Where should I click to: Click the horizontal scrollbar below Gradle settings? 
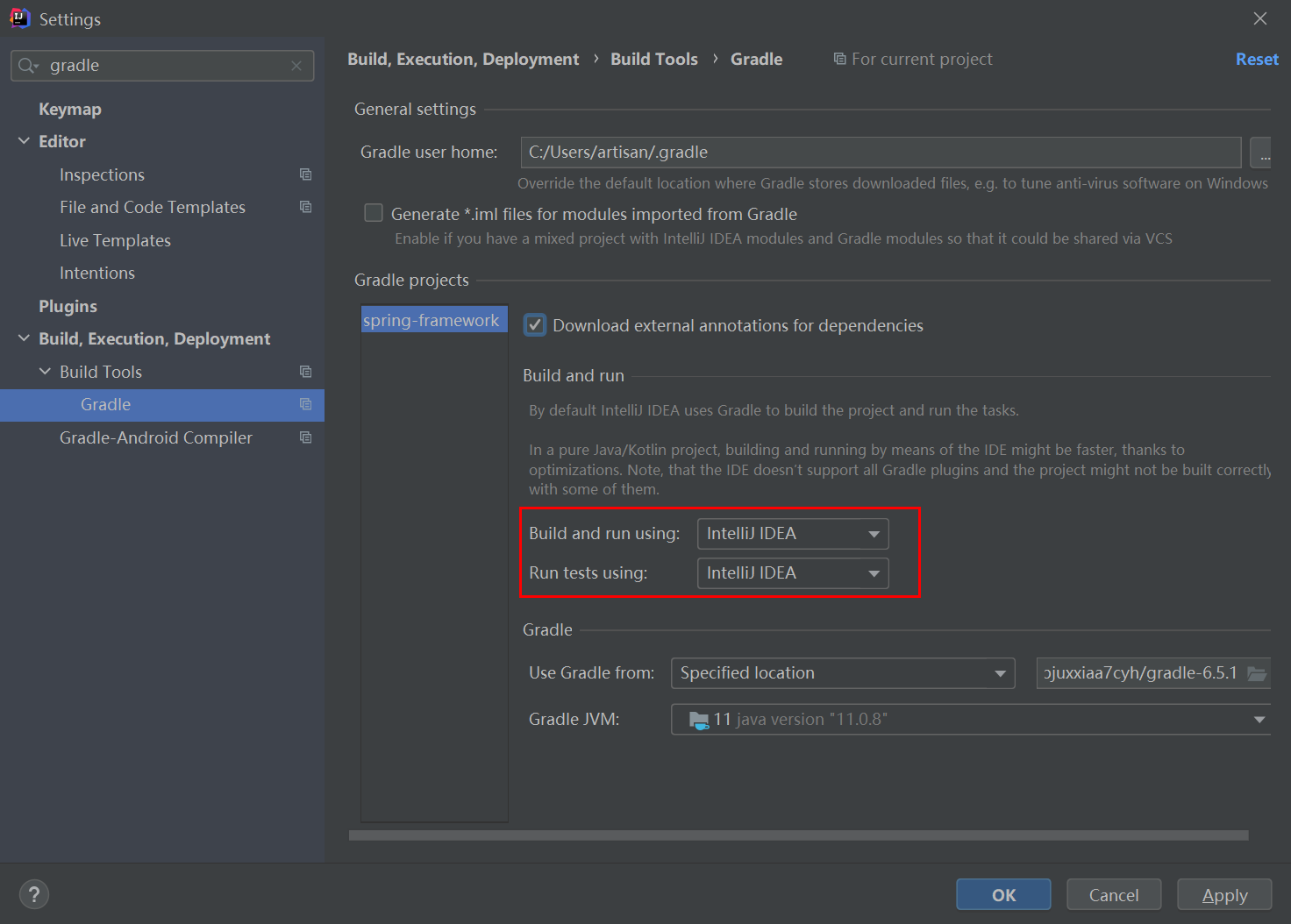click(x=798, y=835)
